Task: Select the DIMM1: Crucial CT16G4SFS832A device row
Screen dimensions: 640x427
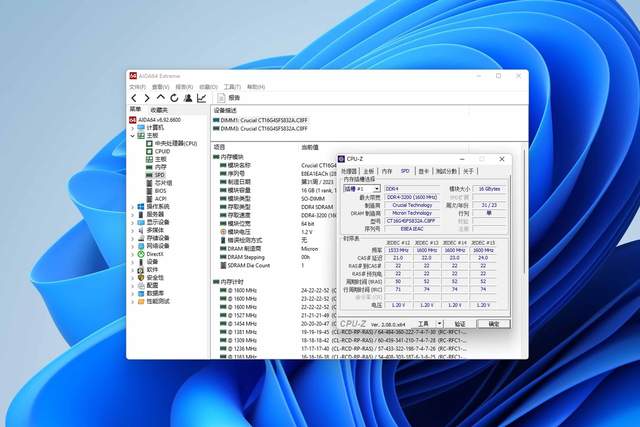Action: click(261, 120)
